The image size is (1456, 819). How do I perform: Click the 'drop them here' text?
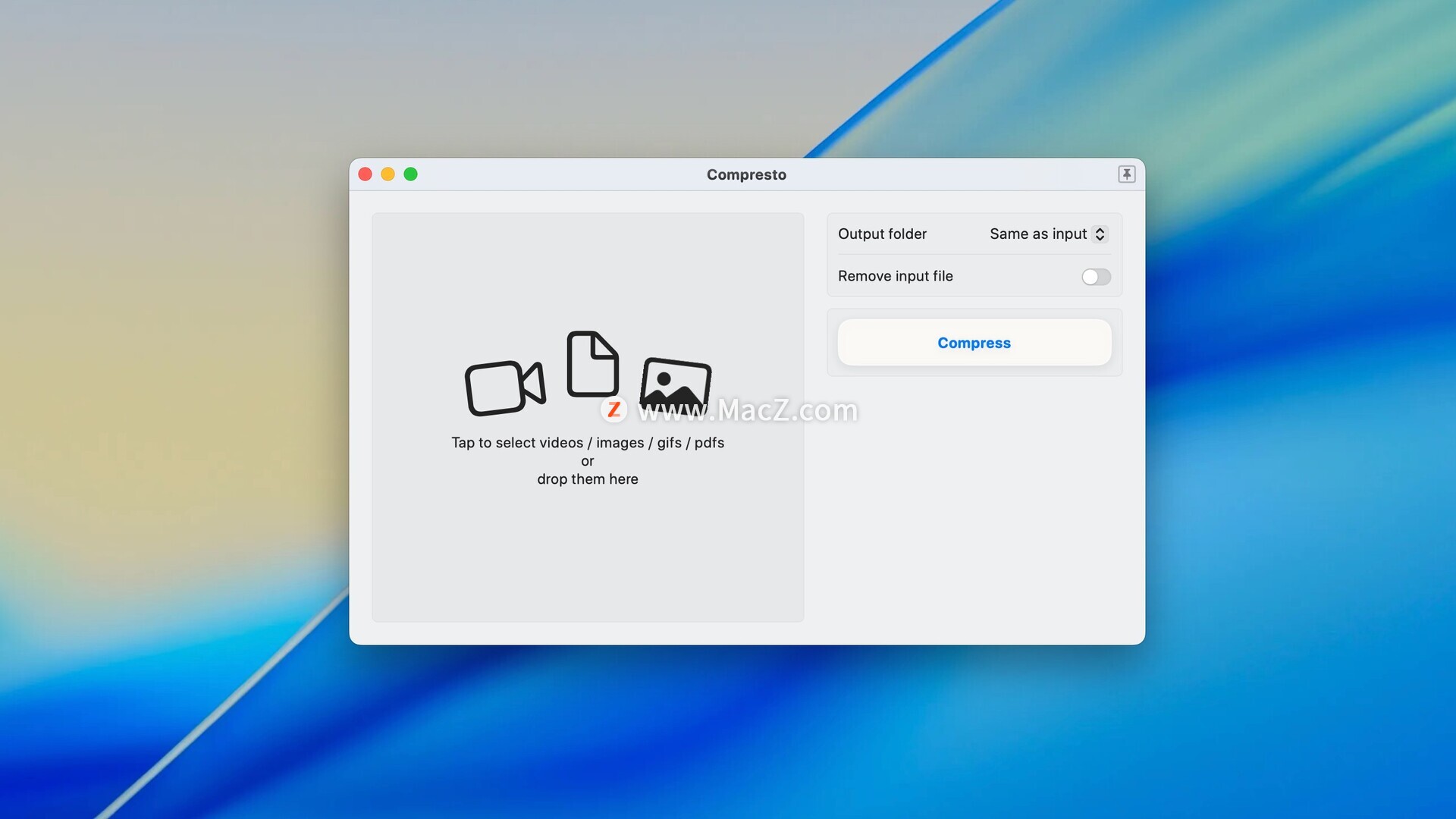[x=588, y=479]
